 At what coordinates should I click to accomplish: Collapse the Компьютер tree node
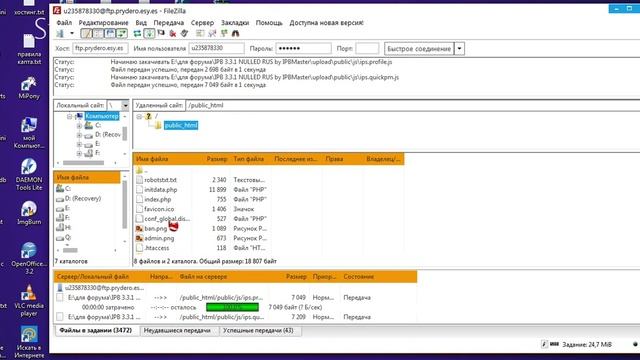click(x=69, y=117)
